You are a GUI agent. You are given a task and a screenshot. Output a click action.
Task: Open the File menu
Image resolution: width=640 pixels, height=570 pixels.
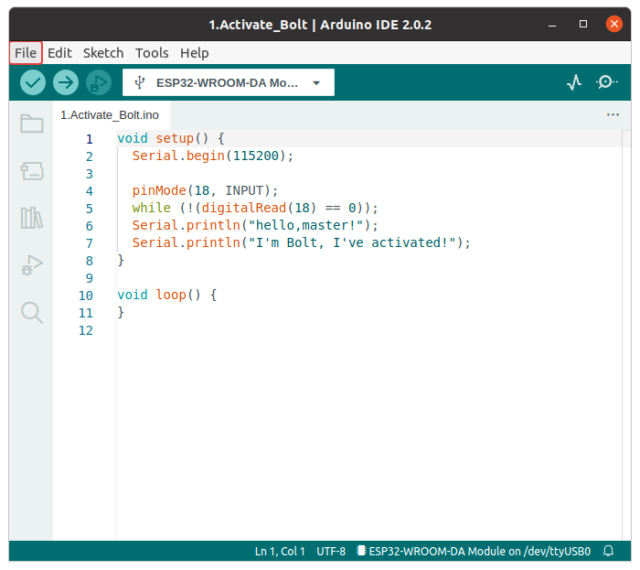click(x=26, y=53)
